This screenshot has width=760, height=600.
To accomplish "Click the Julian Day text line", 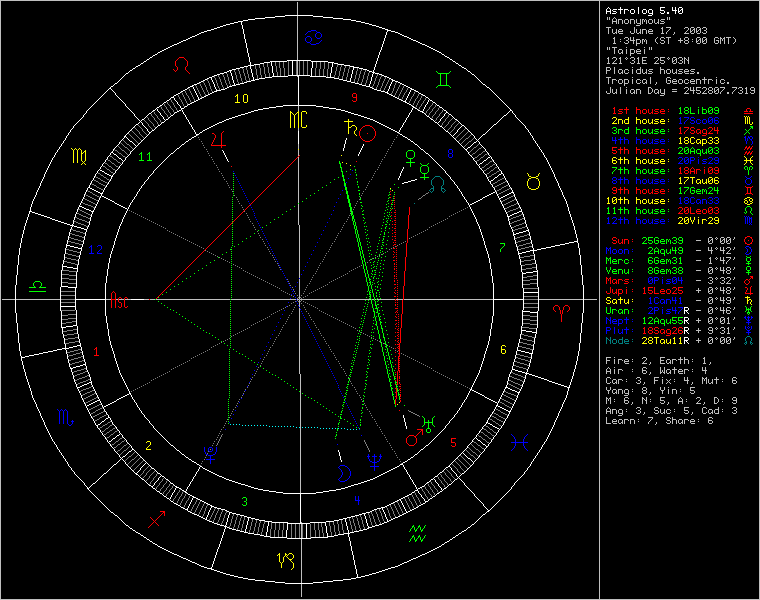I will [x=680, y=90].
